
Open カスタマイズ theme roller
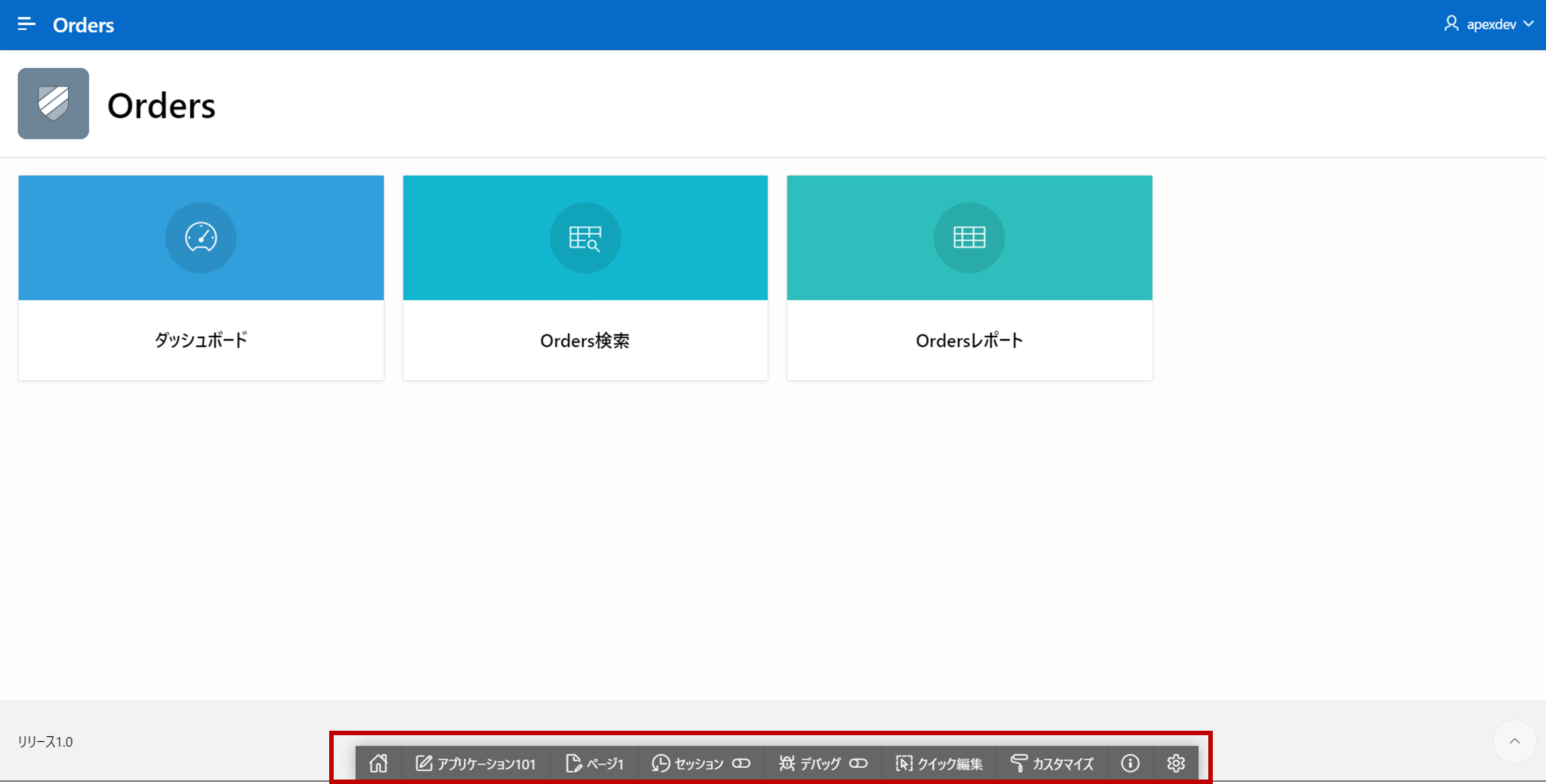[x=1051, y=763]
